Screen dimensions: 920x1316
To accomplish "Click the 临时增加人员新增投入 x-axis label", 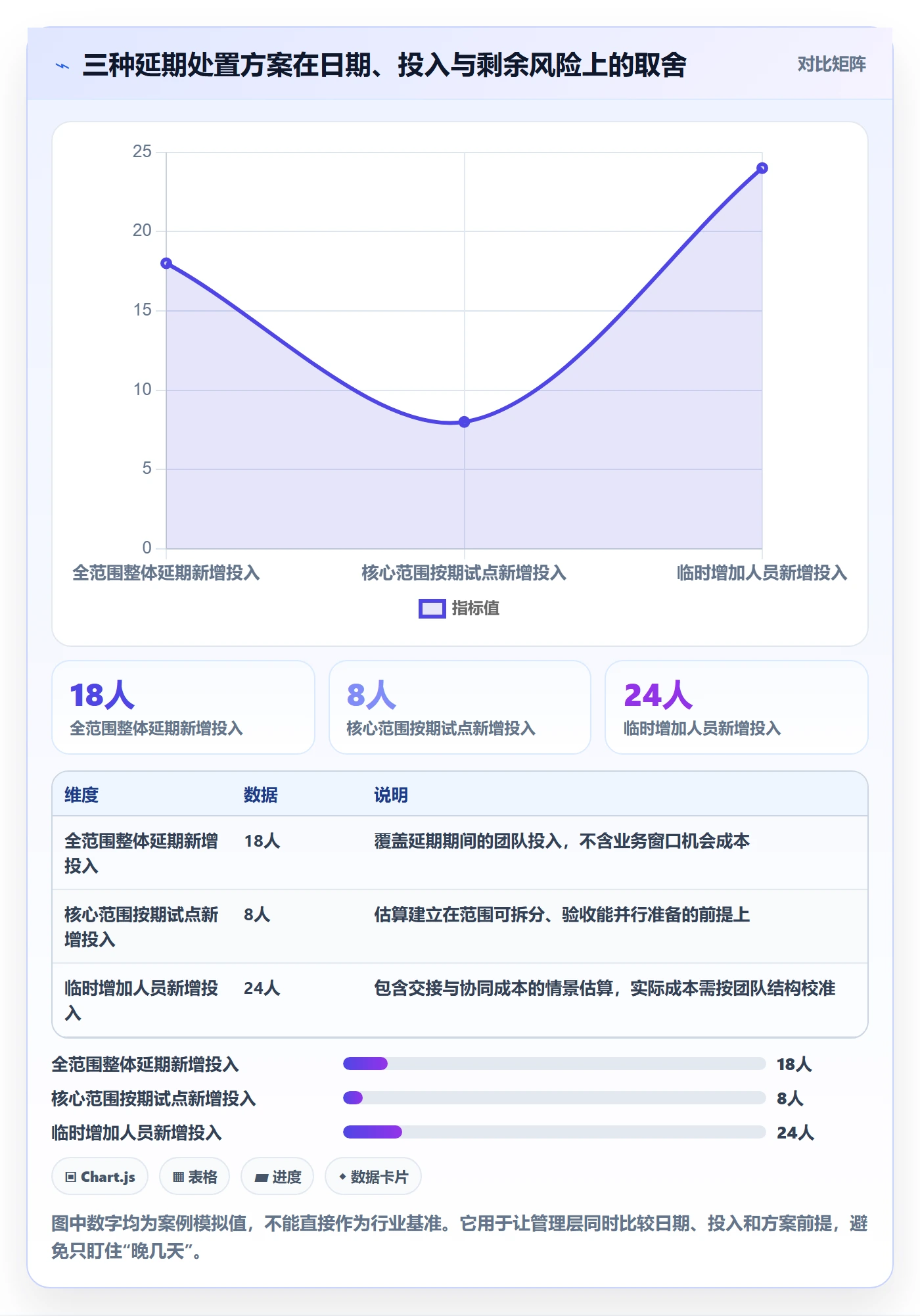I will (762, 573).
